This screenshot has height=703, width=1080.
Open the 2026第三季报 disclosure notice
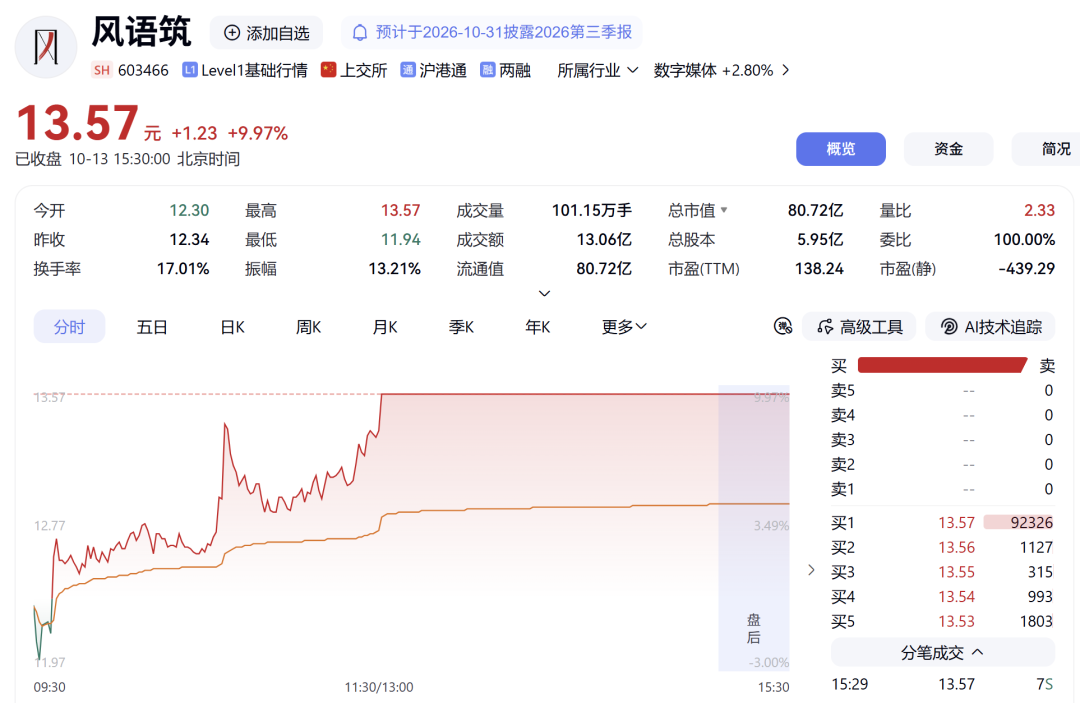coord(492,32)
